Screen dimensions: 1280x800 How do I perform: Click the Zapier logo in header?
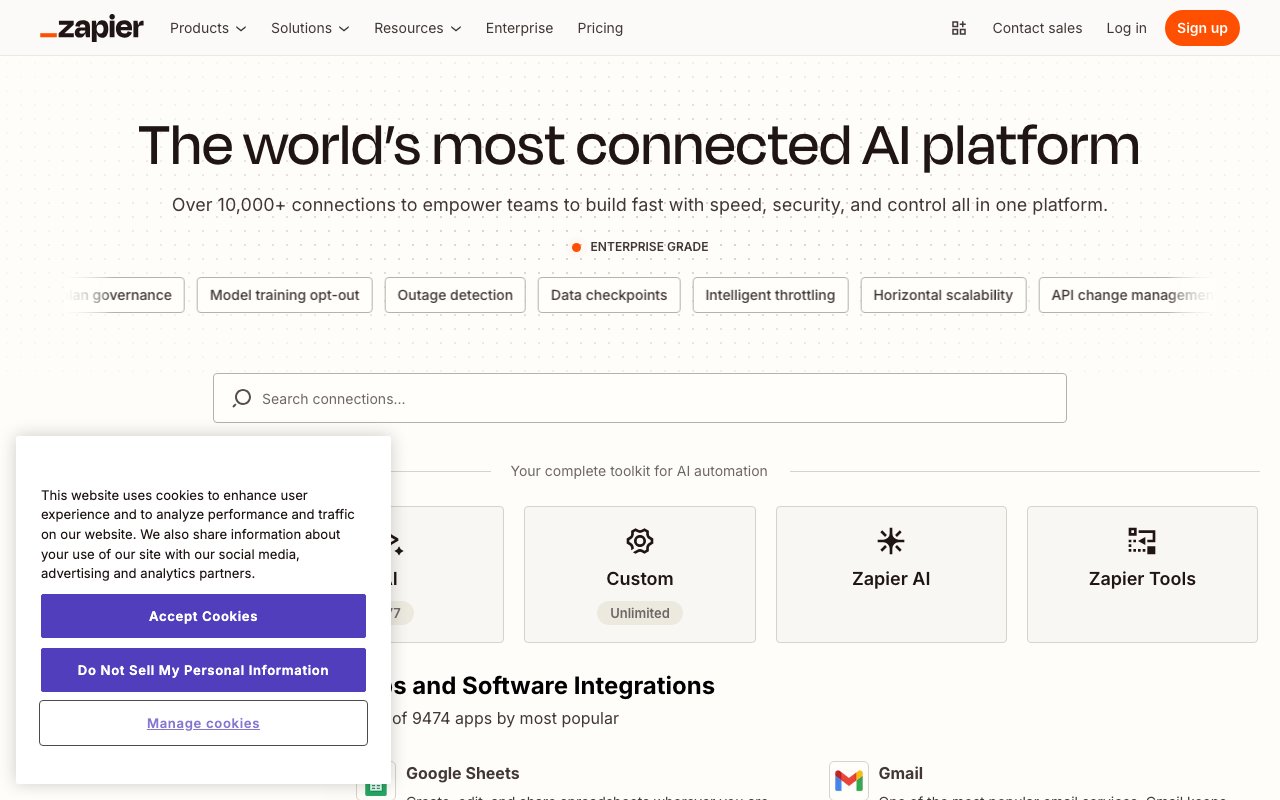[92, 28]
